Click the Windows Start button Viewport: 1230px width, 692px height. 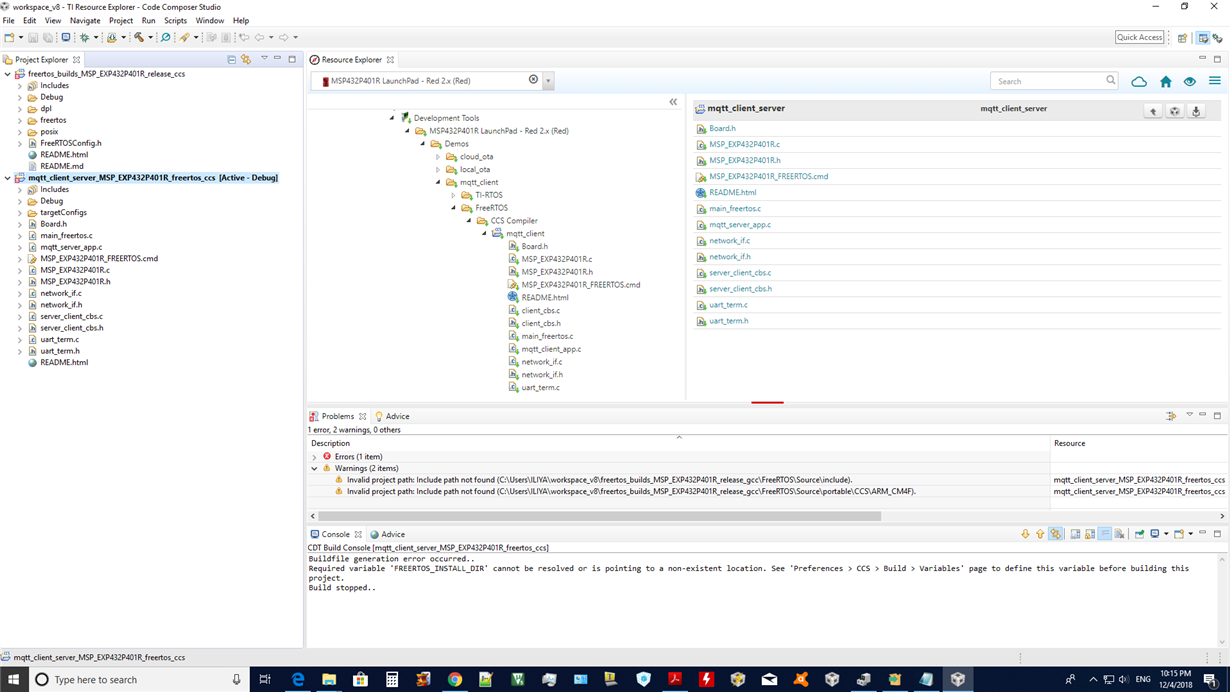coord(13,679)
